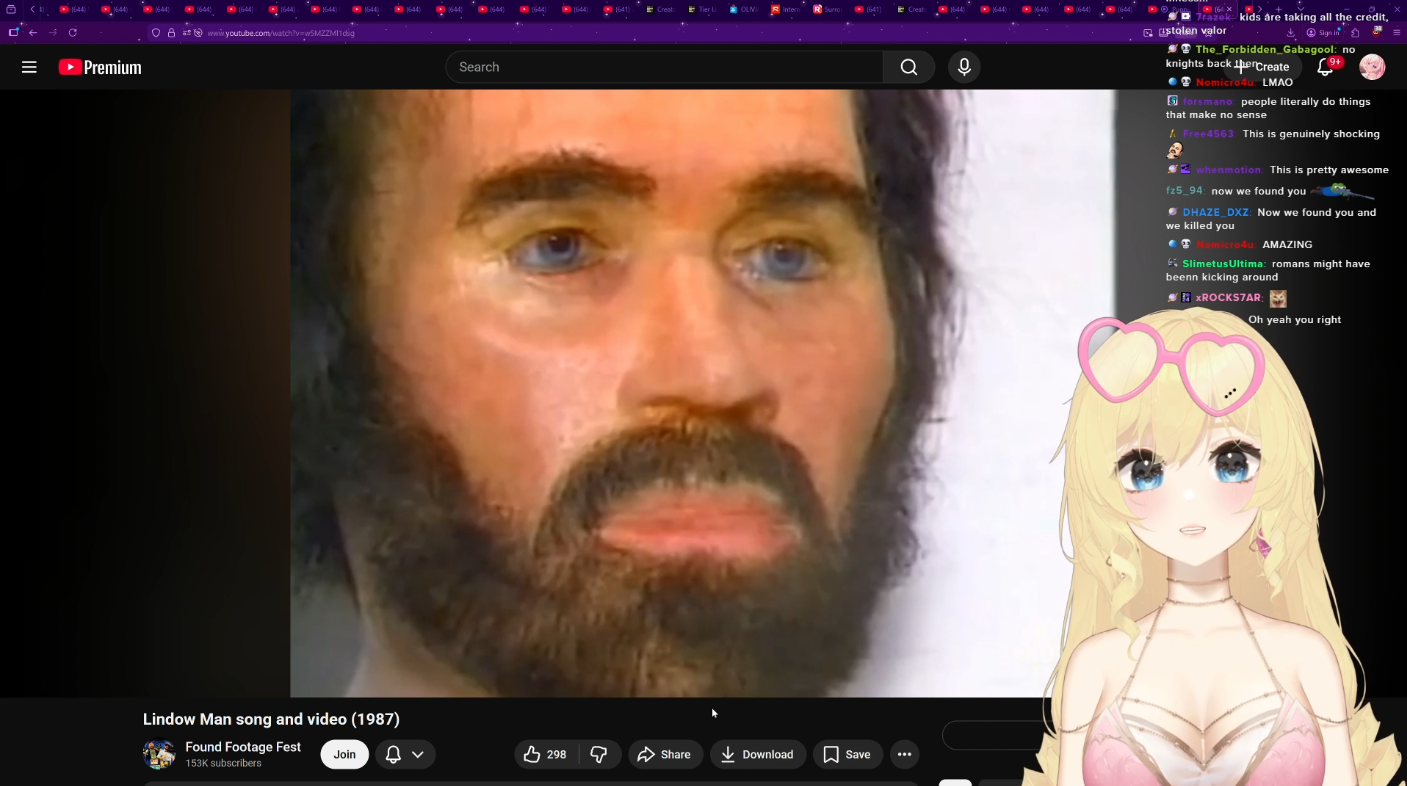The height and width of the screenshot is (786, 1407).
Task: Go forward in the browser
Action: pyautogui.click(x=53, y=33)
